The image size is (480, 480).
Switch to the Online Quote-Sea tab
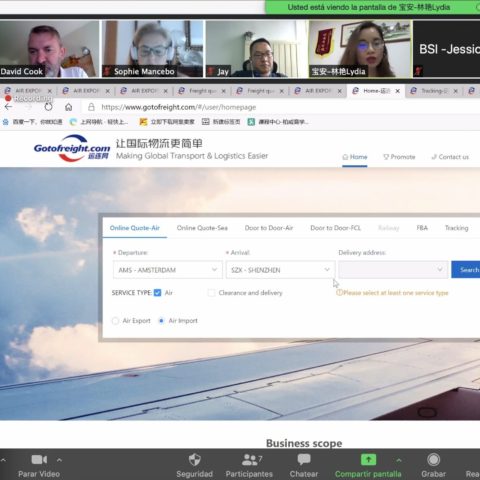202,228
